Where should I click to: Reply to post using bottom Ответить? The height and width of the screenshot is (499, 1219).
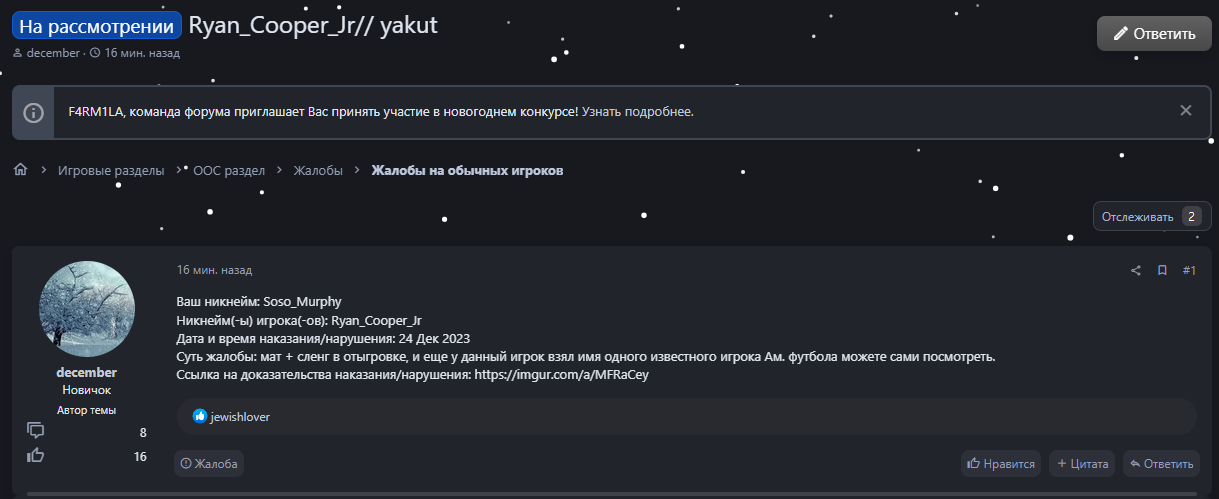tap(1161, 464)
